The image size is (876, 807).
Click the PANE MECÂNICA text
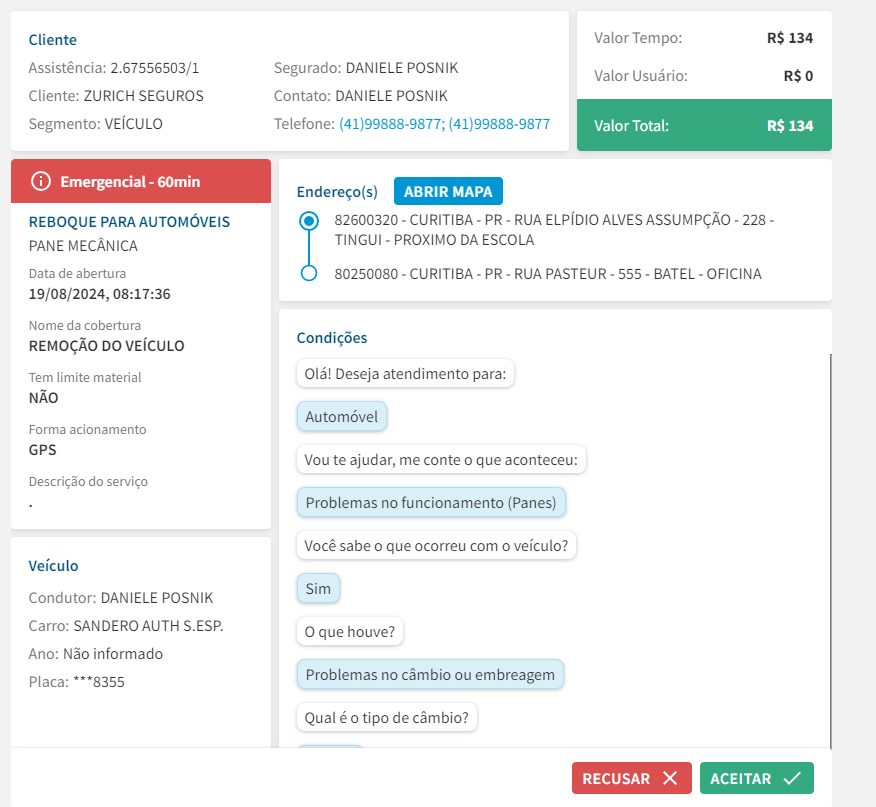[83, 246]
